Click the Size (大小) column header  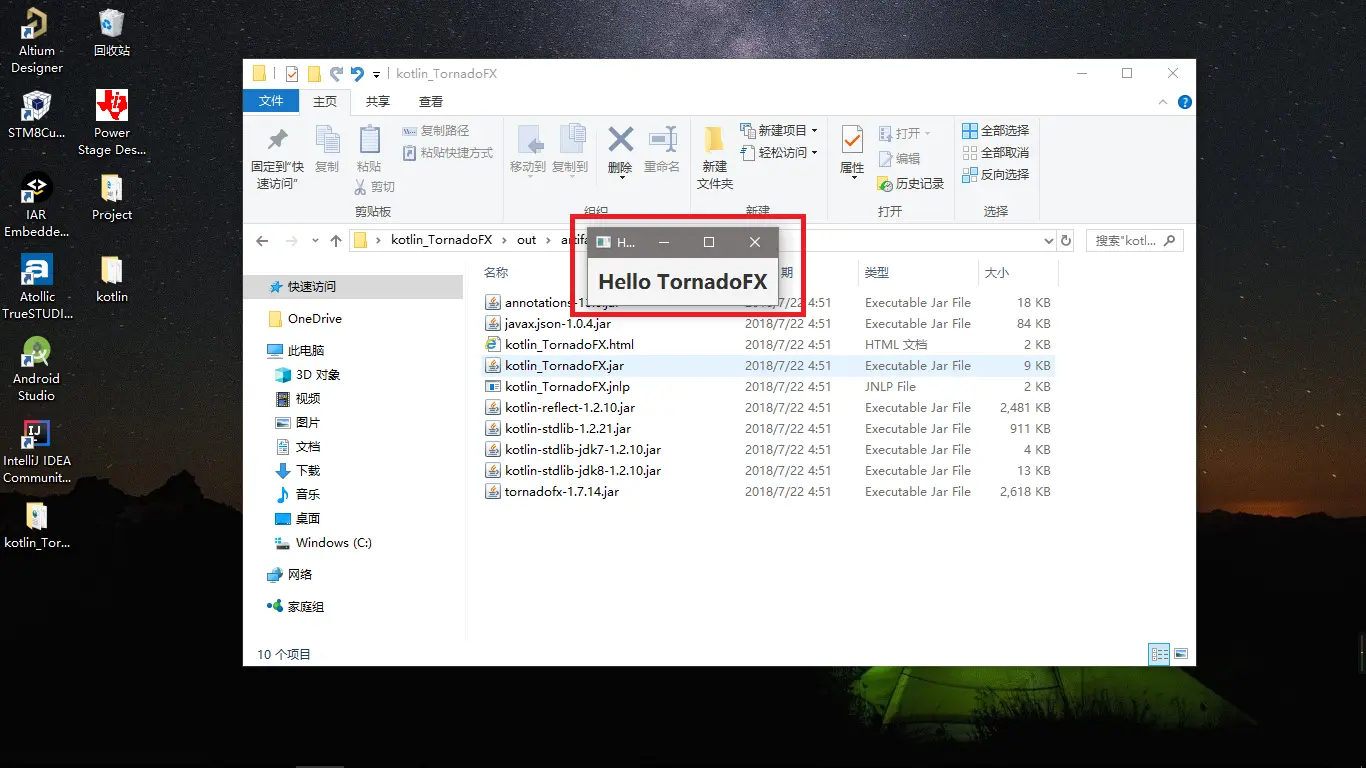997,272
